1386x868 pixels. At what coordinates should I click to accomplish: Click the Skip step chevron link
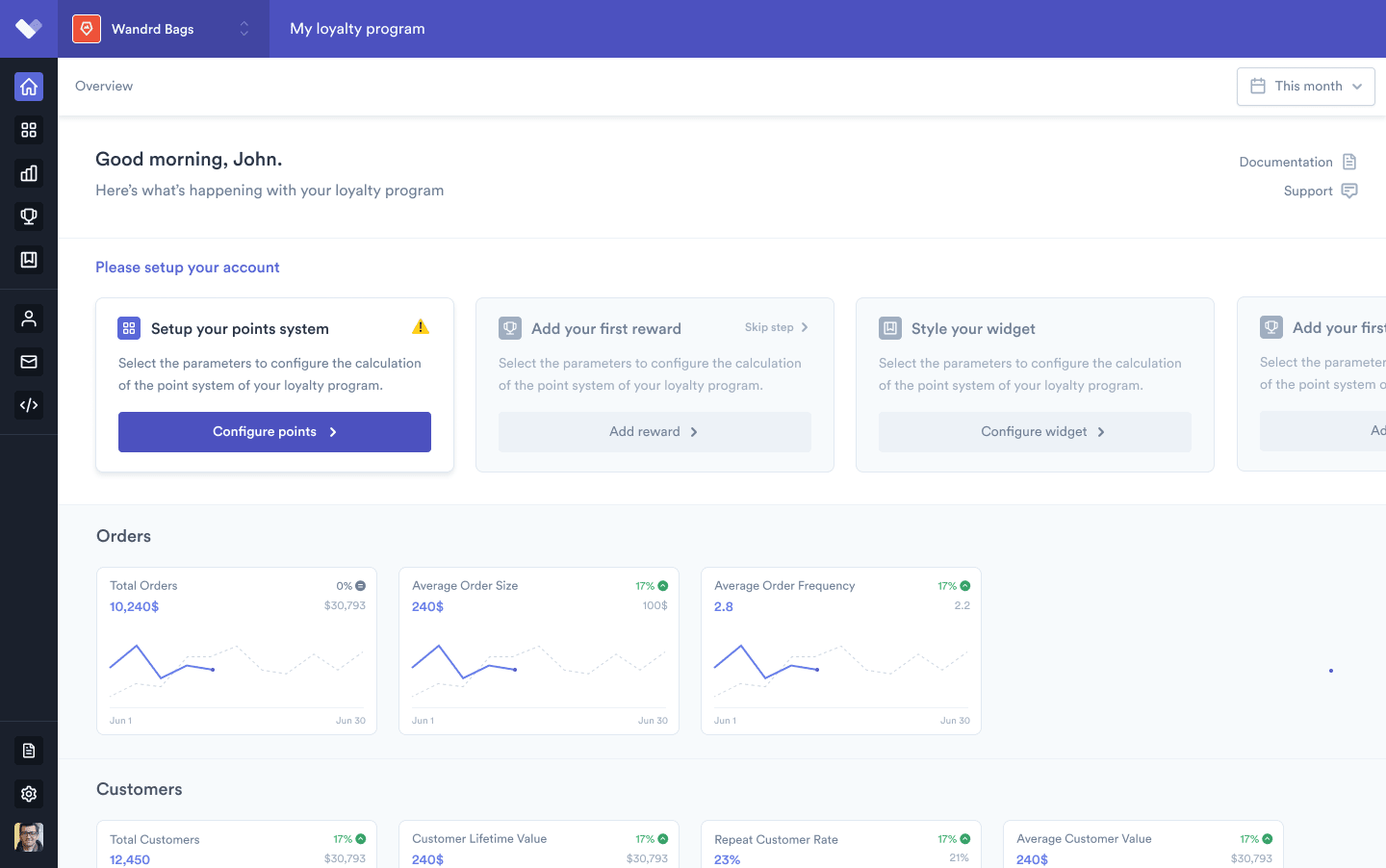(x=777, y=327)
